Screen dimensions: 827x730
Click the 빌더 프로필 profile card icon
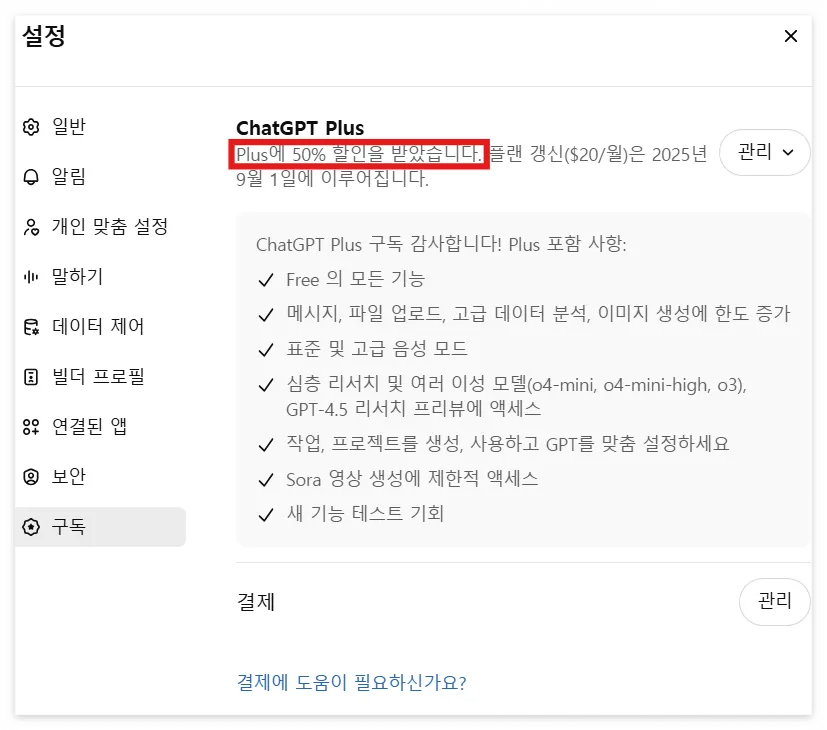pyautogui.click(x=29, y=377)
